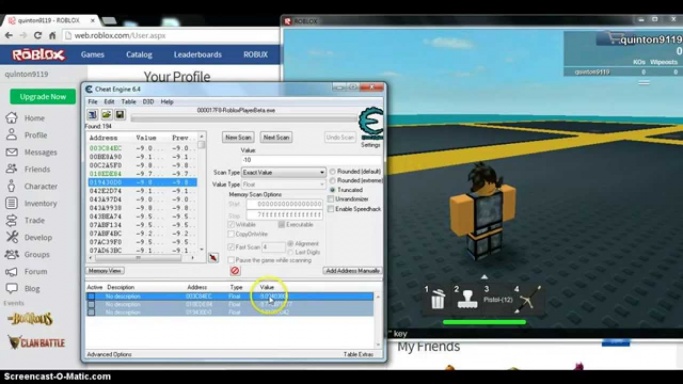The image size is (683, 384).
Task: Open the Table menu
Action: point(128,101)
